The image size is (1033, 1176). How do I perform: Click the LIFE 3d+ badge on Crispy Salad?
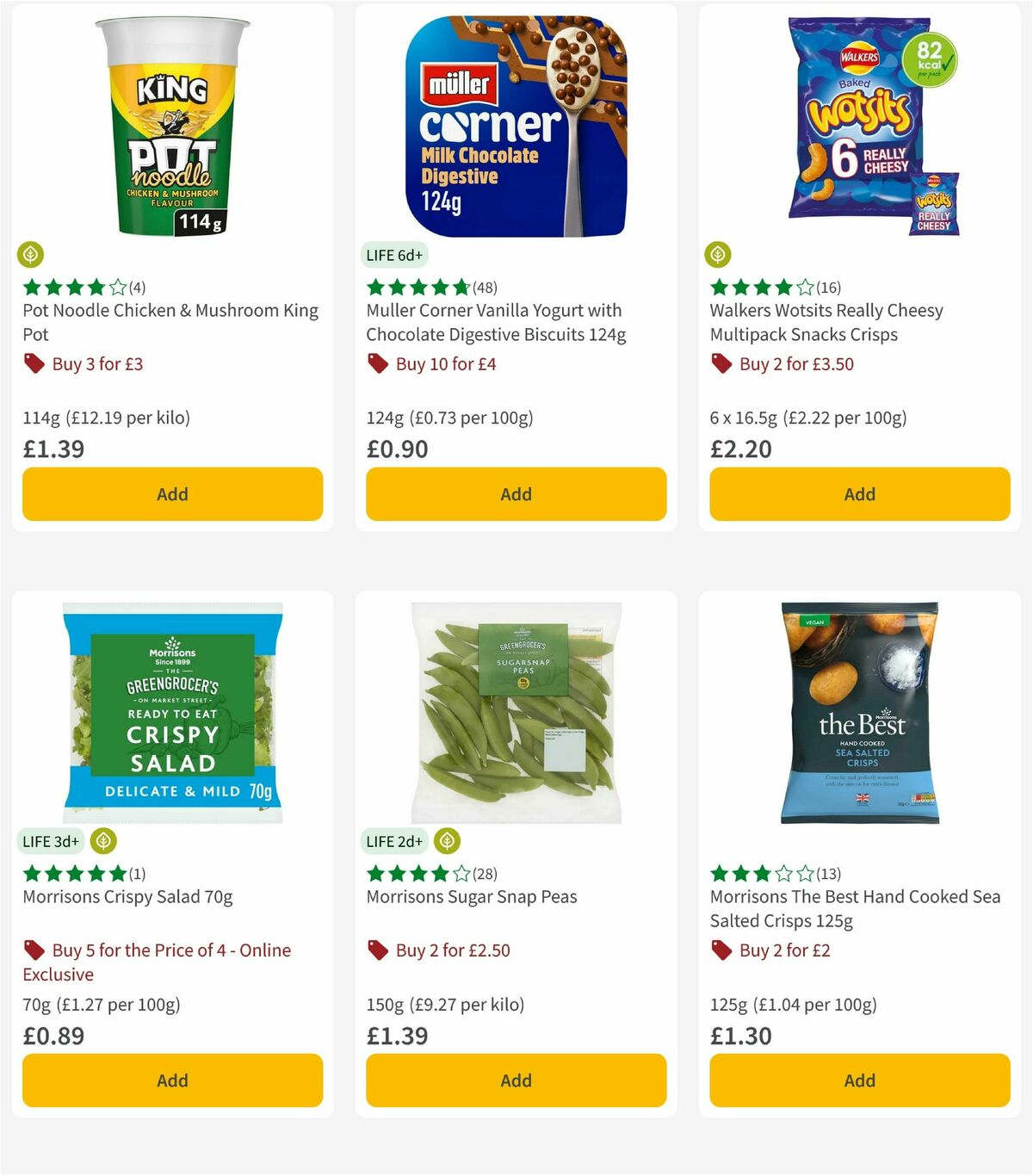coord(52,841)
